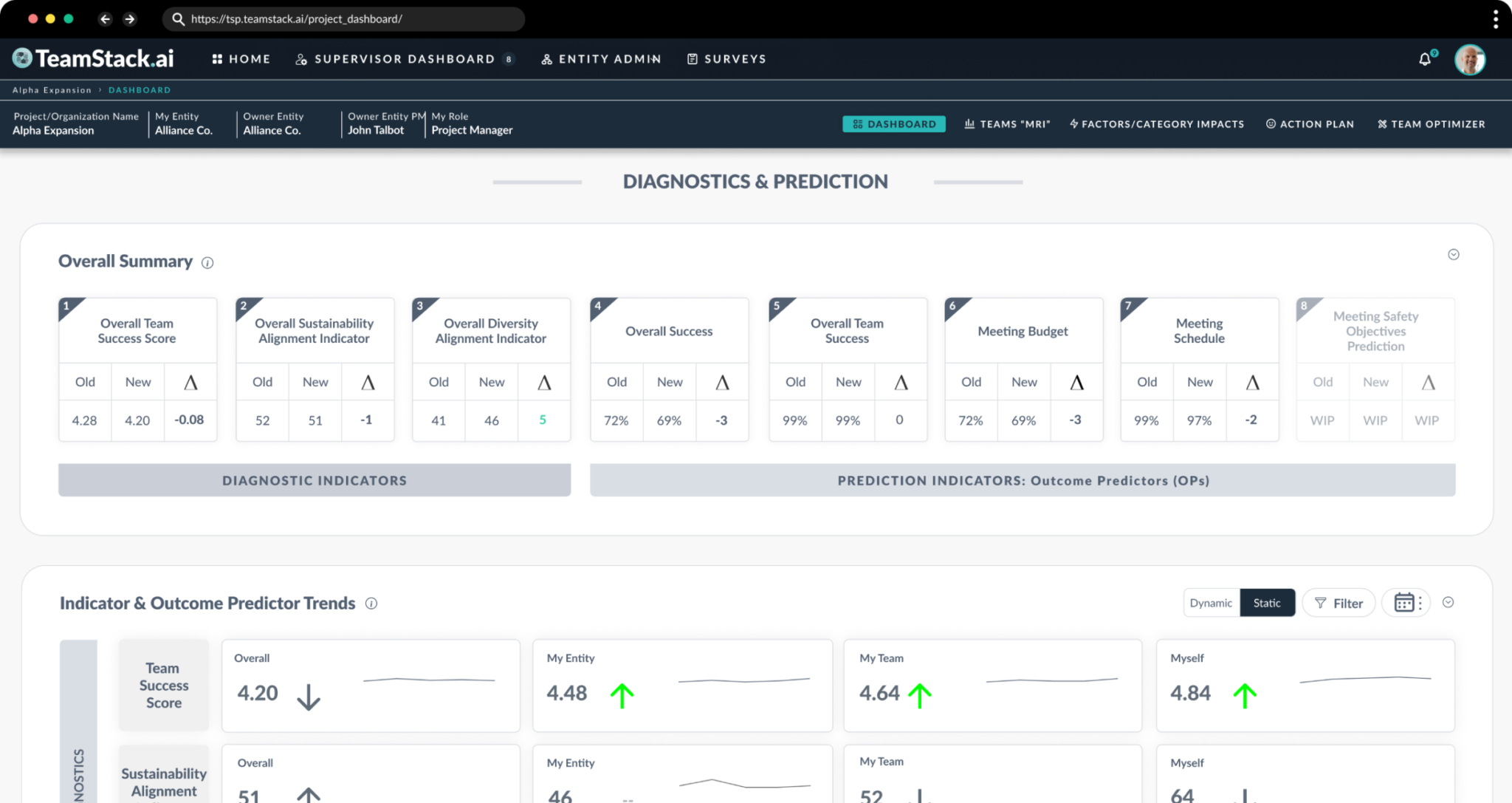The width and height of the screenshot is (1512, 803).
Task: Click the Overall Summary info icon
Action: [207, 263]
